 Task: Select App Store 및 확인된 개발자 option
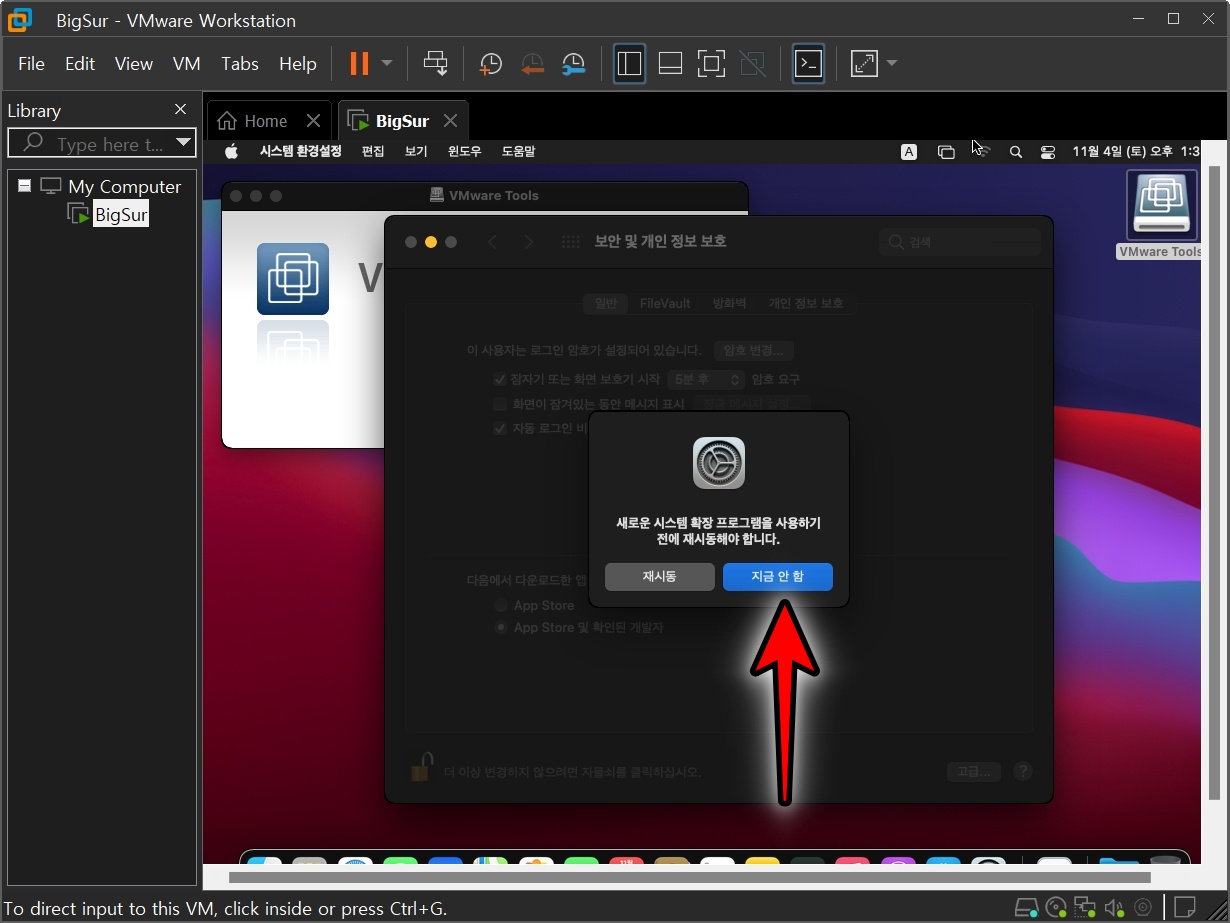(x=501, y=627)
